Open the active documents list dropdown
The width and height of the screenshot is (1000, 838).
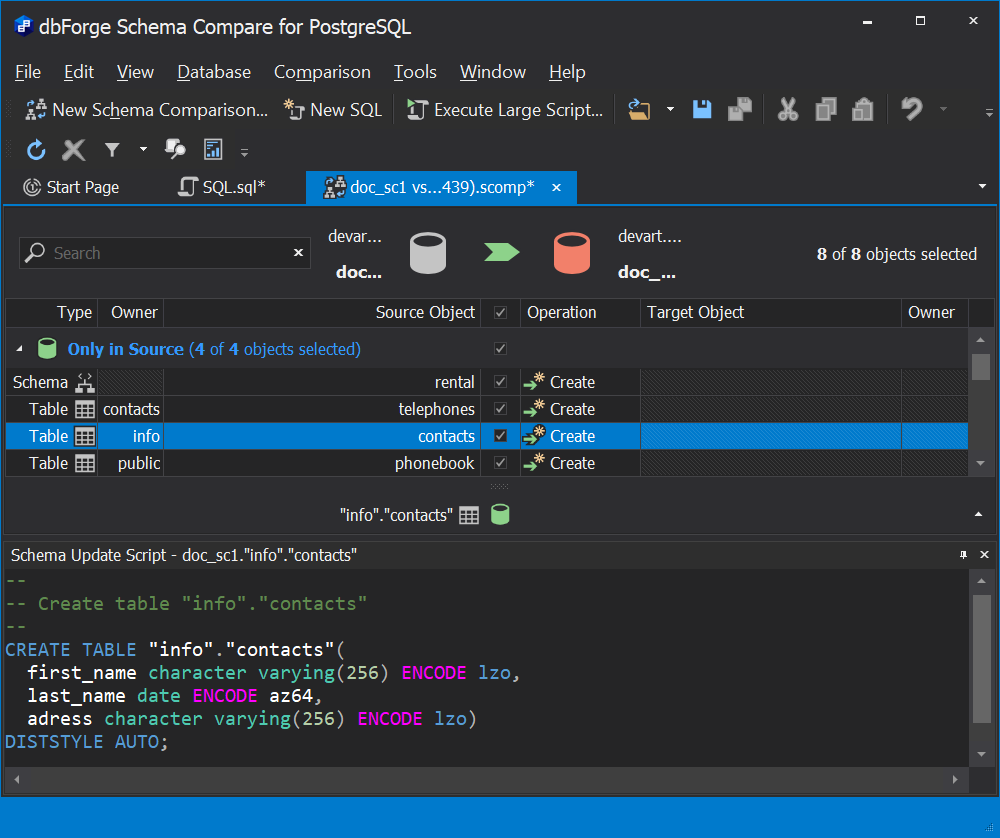982,186
